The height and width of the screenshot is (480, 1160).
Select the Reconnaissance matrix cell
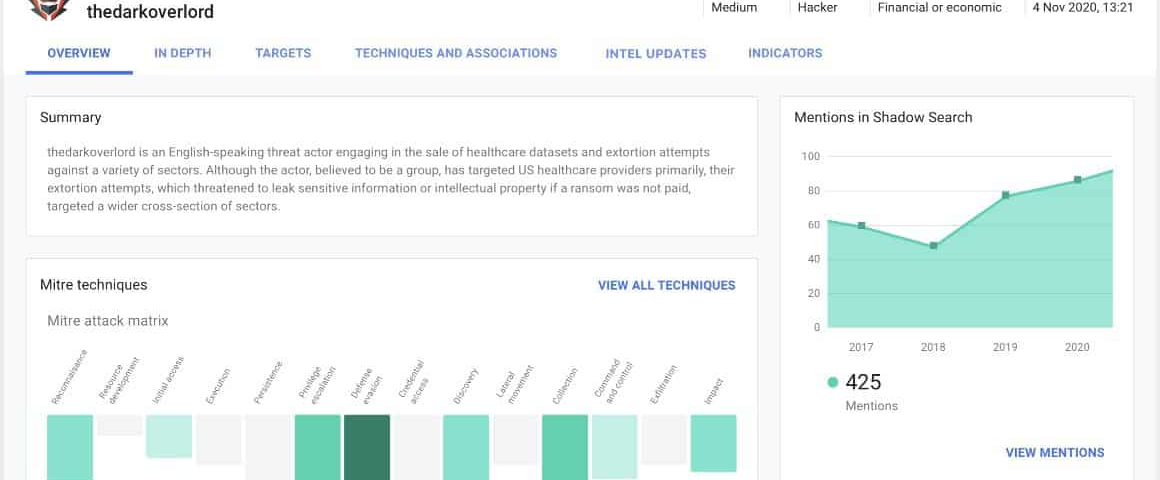(70, 447)
